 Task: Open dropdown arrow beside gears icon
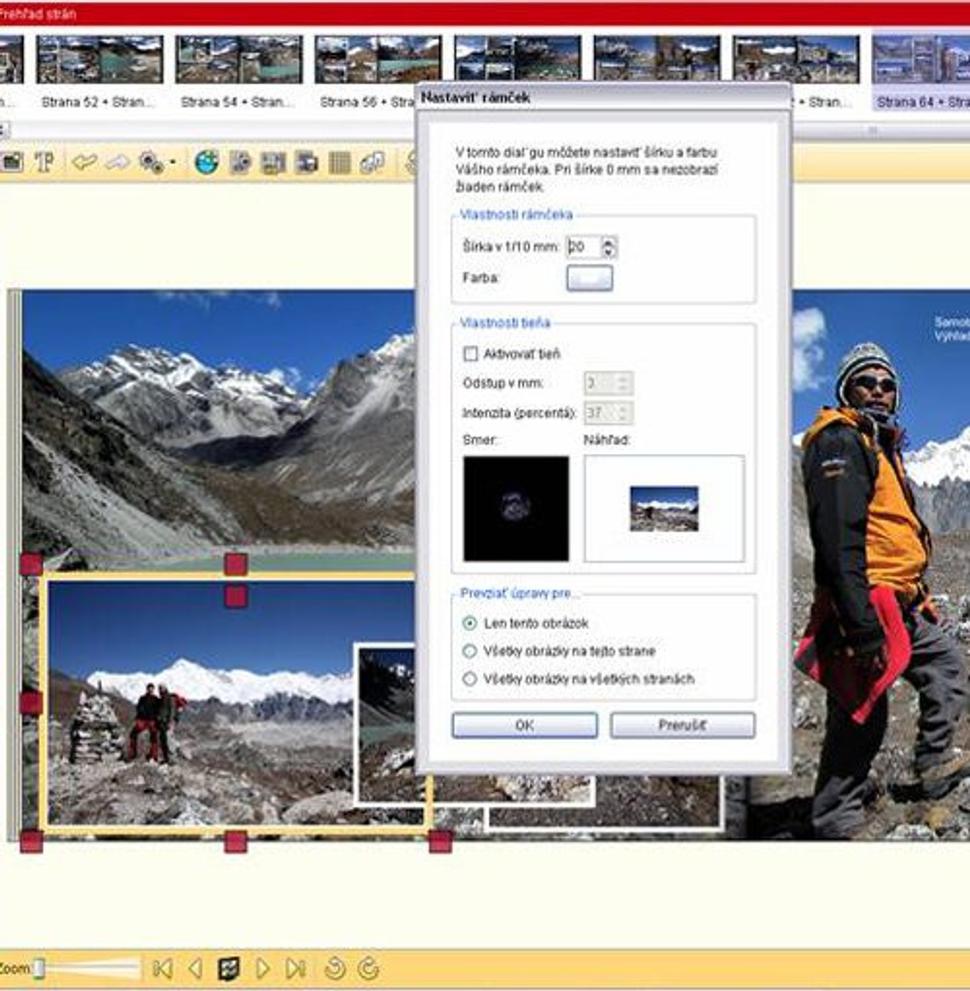(173, 162)
